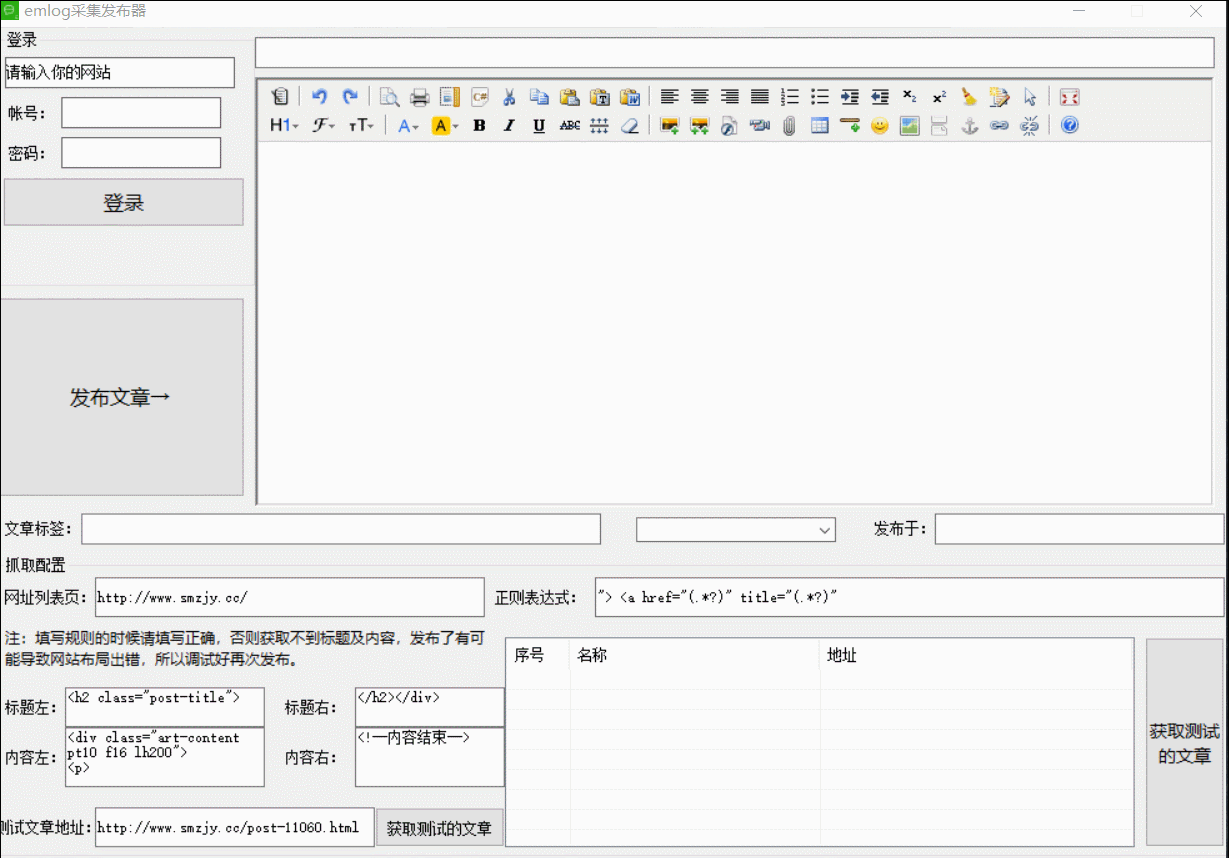Open the batch image upload
This screenshot has height=858, width=1229.
click(x=700, y=126)
